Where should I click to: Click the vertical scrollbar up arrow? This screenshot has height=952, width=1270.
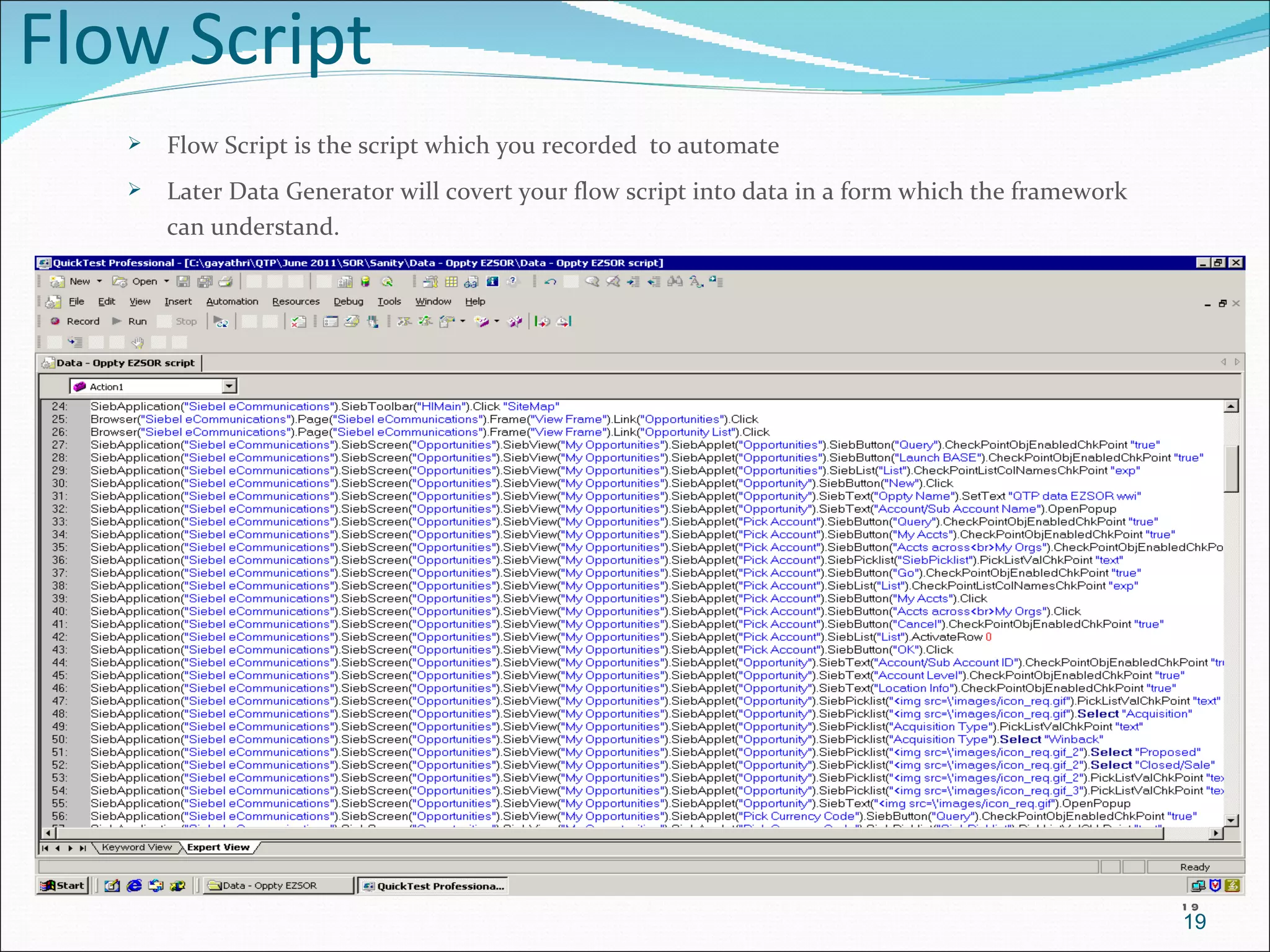(x=1232, y=406)
